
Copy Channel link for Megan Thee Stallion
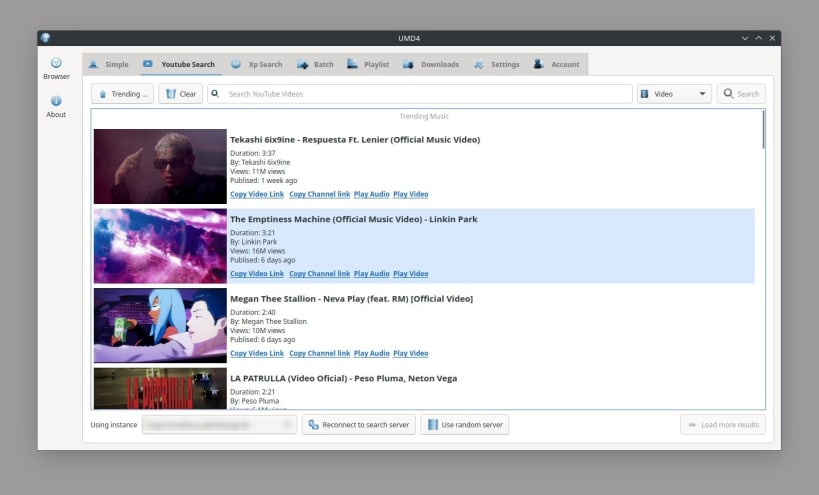pyautogui.click(x=320, y=353)
